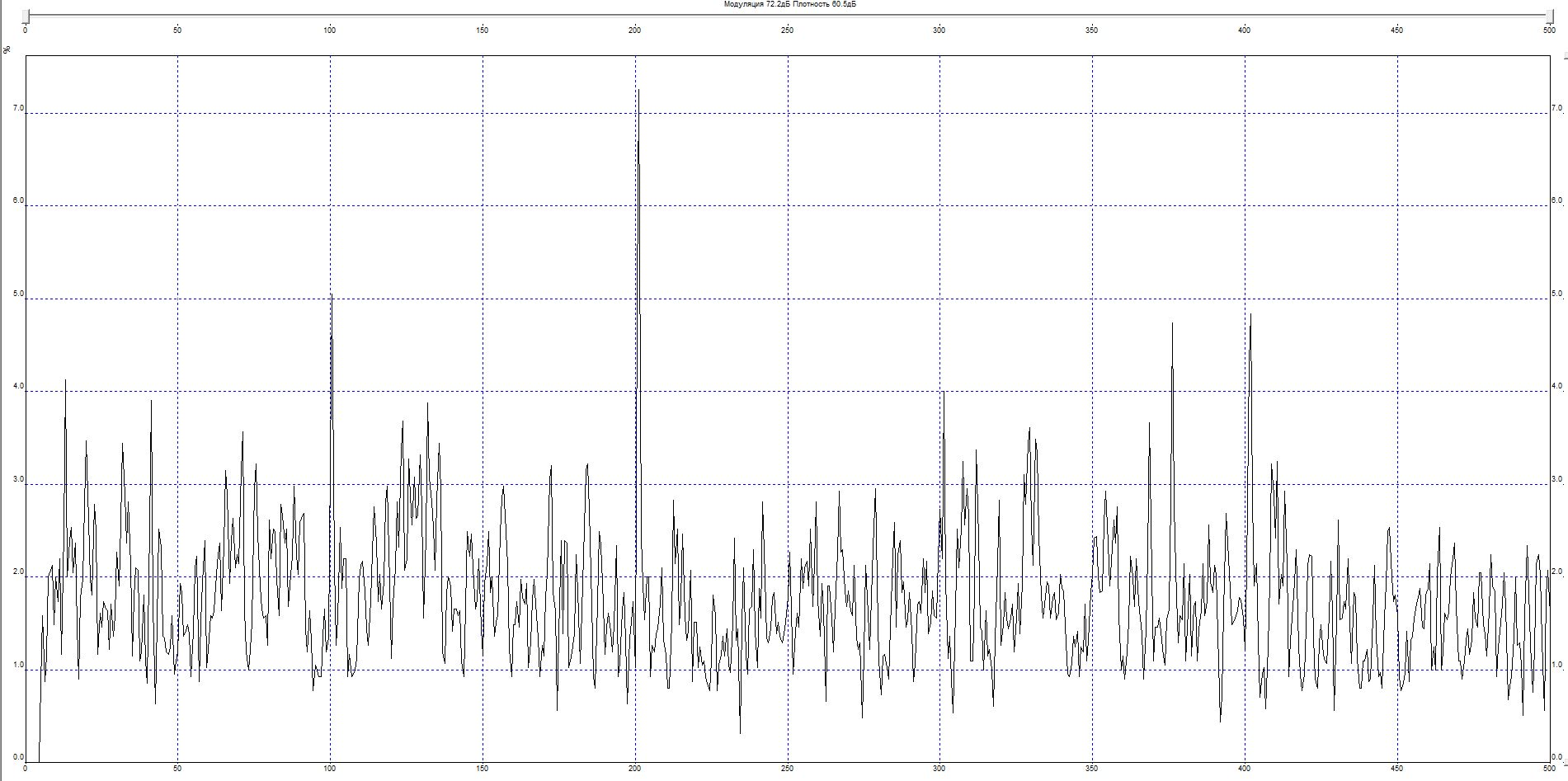The image size is (1568, 781).
Task: Click the '%' unit label on the vertical axis
Action: (x=7, y=49)
